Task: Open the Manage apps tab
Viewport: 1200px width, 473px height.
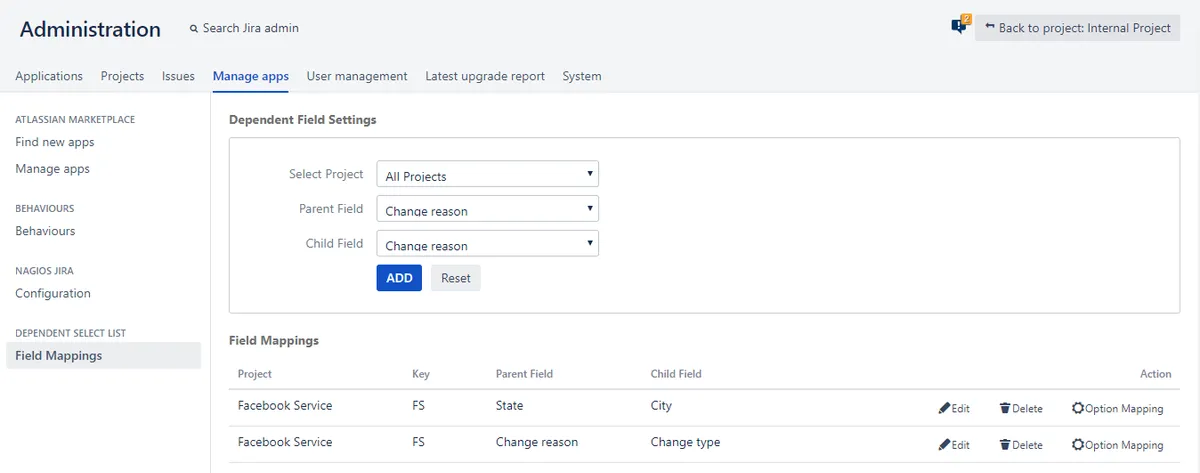Action: (x=251, y=76)
